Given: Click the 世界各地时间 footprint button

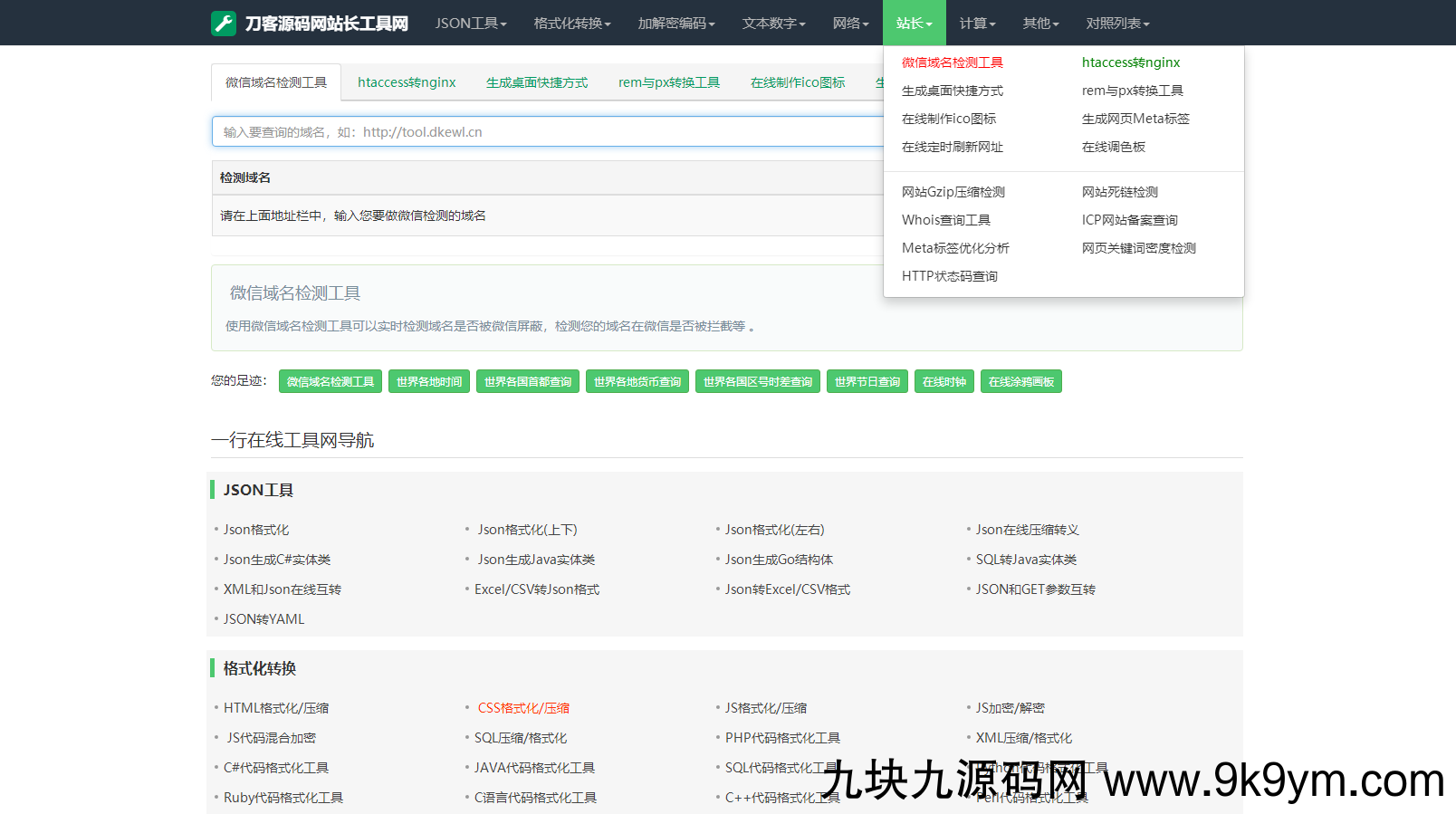Looking at the screenshot, I should click(429, 382).
